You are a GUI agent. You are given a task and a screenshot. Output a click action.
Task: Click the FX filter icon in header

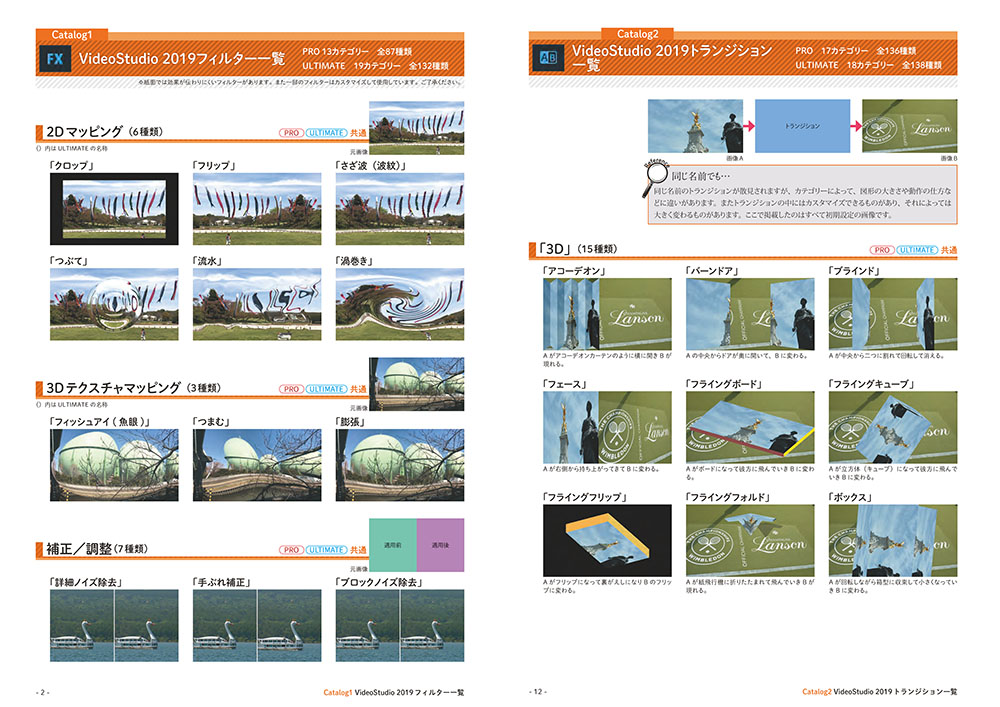coord(56,59)
